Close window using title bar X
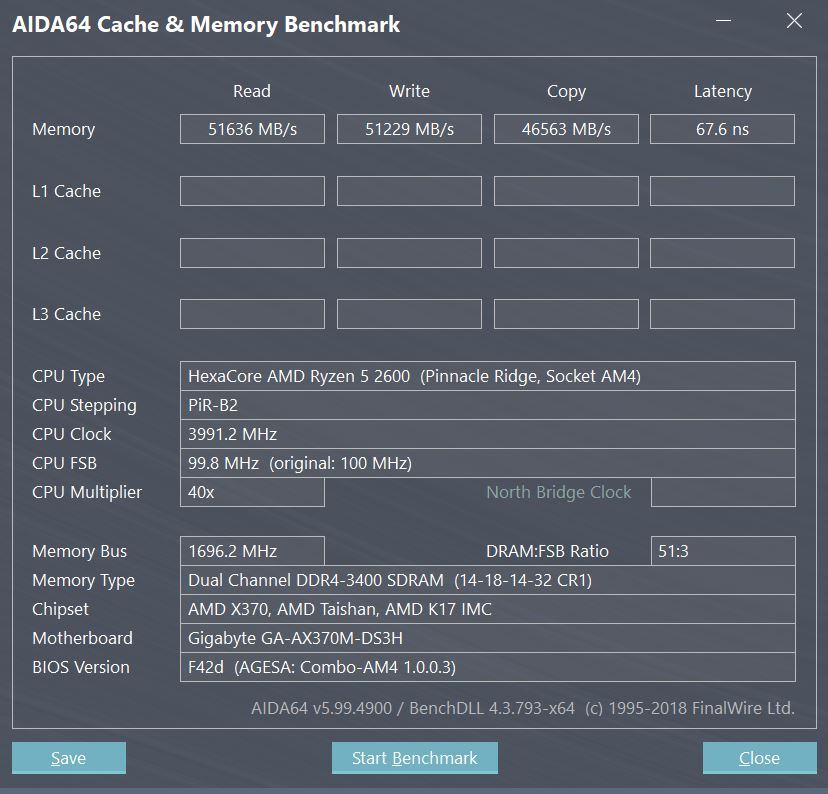Viewport: 828px width, 794px height. 794,21
